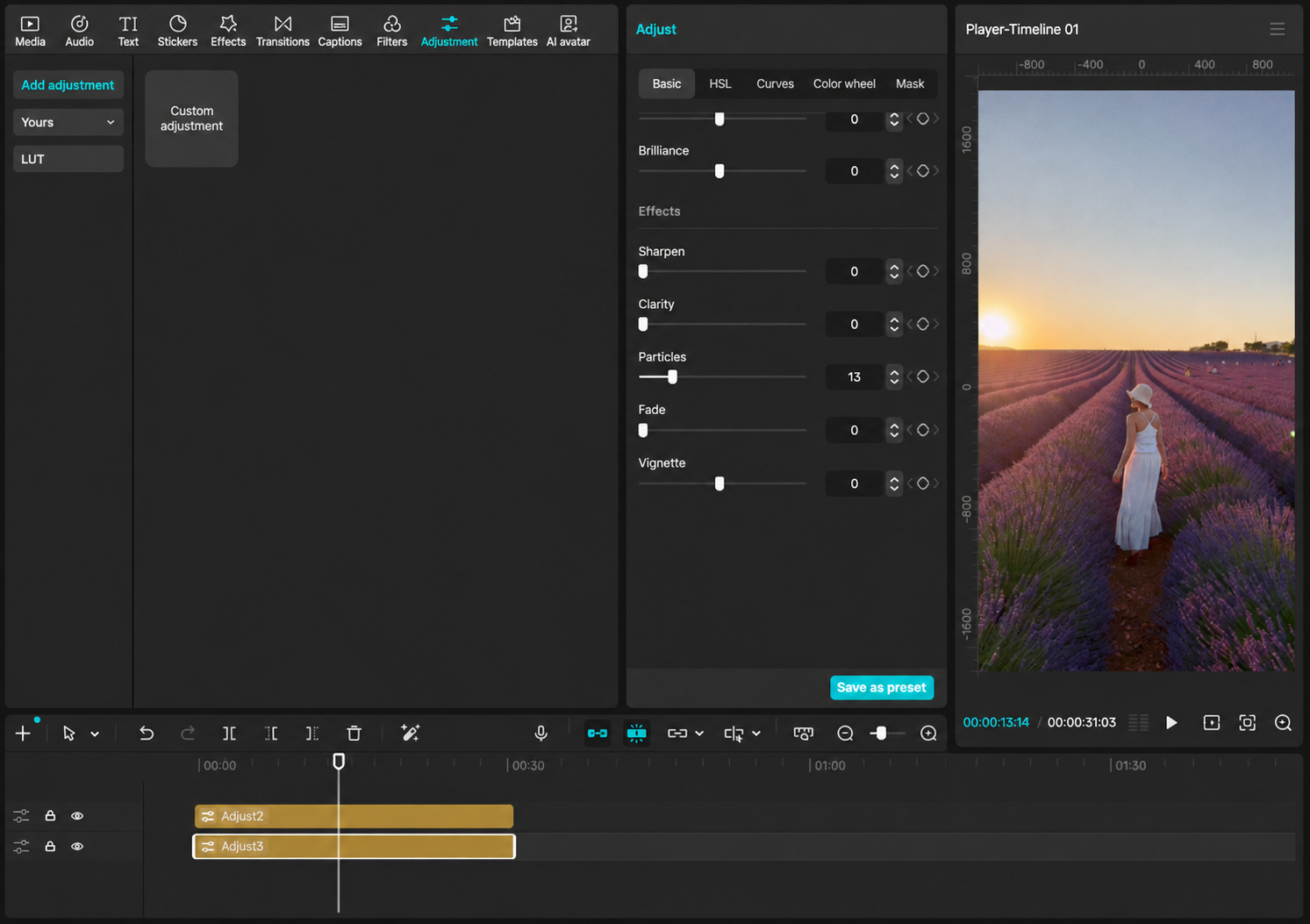Switch to the HSL tab

[720, 83]
